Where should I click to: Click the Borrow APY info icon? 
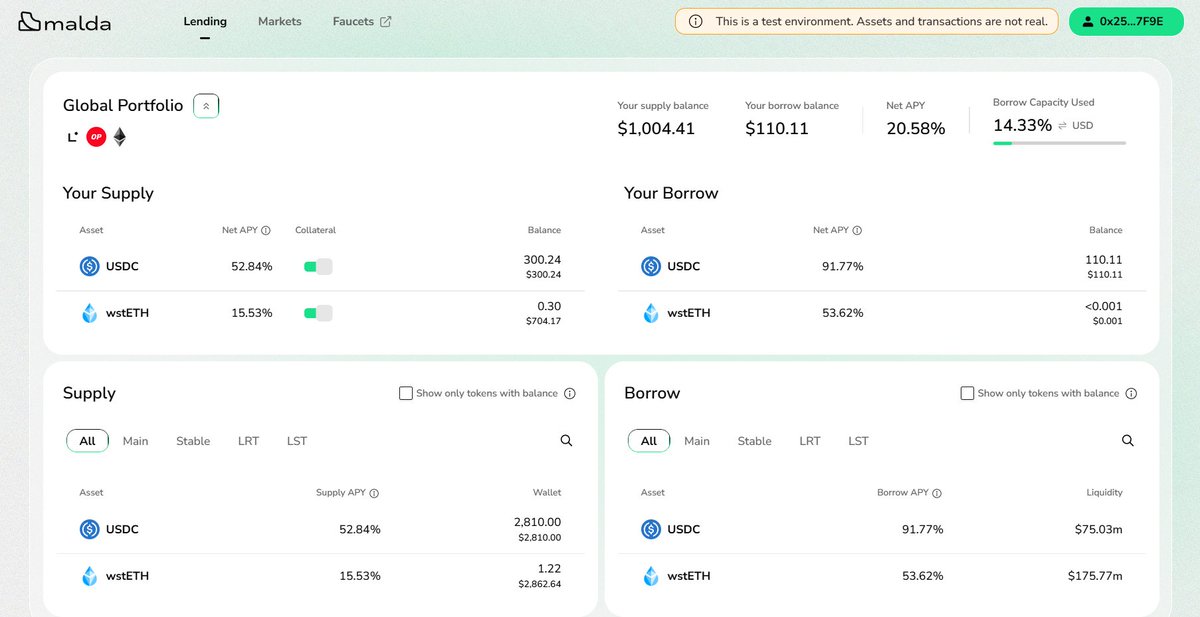pos(937,493)
